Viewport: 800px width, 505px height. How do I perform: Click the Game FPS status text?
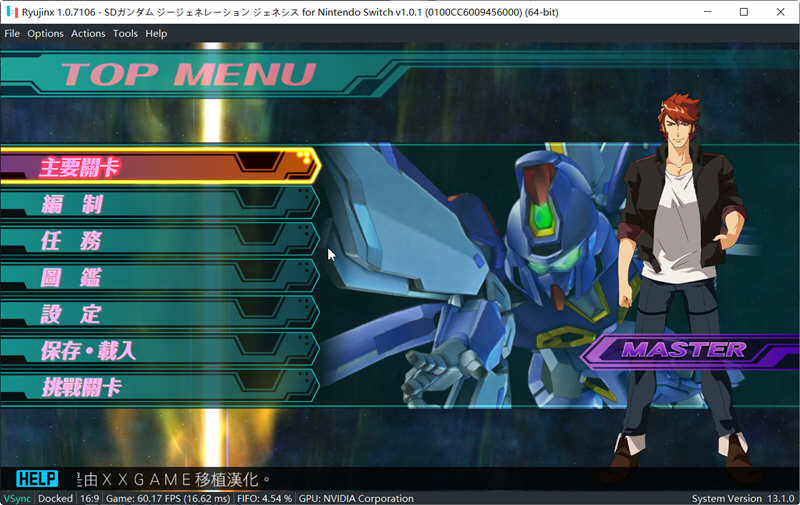point(168,498)
